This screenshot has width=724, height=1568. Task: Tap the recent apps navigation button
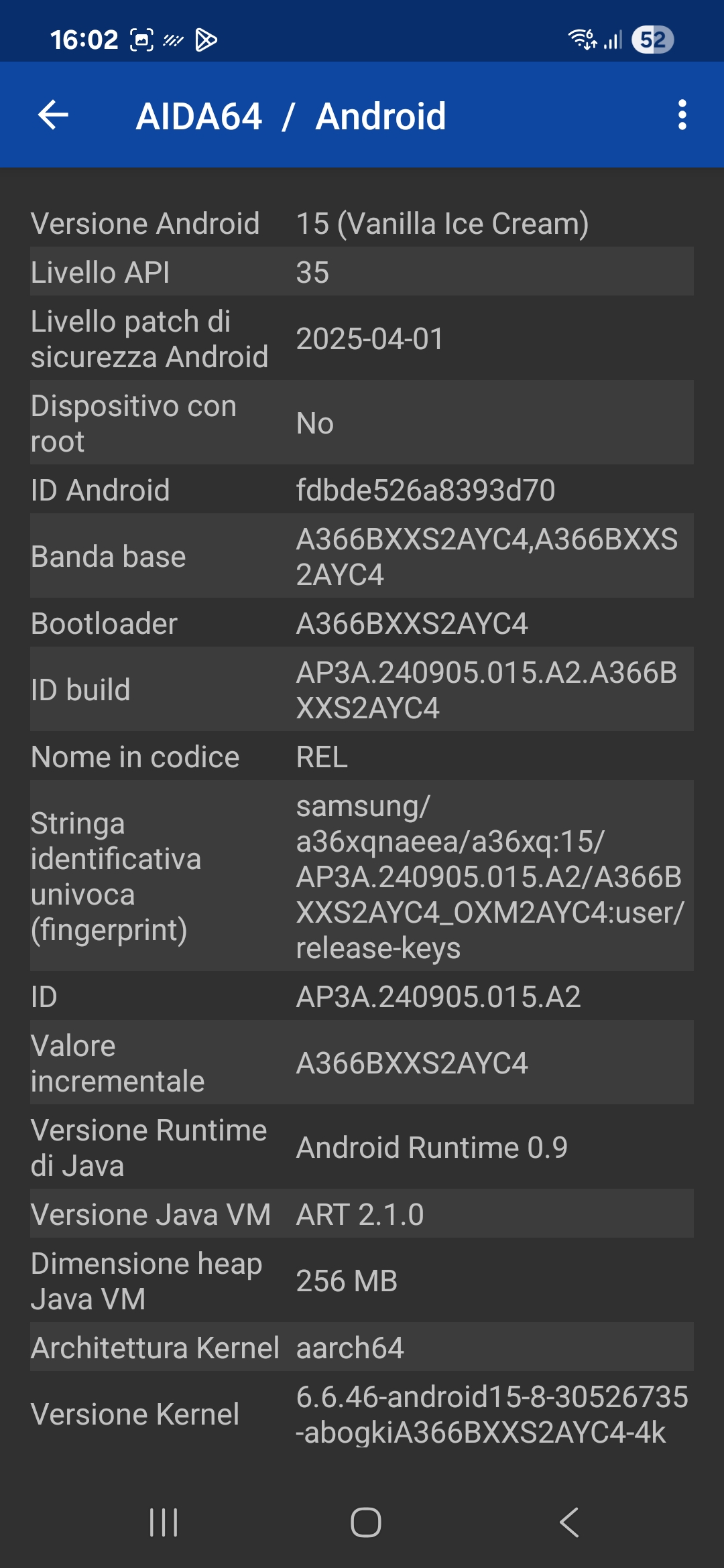(164, 1522)
